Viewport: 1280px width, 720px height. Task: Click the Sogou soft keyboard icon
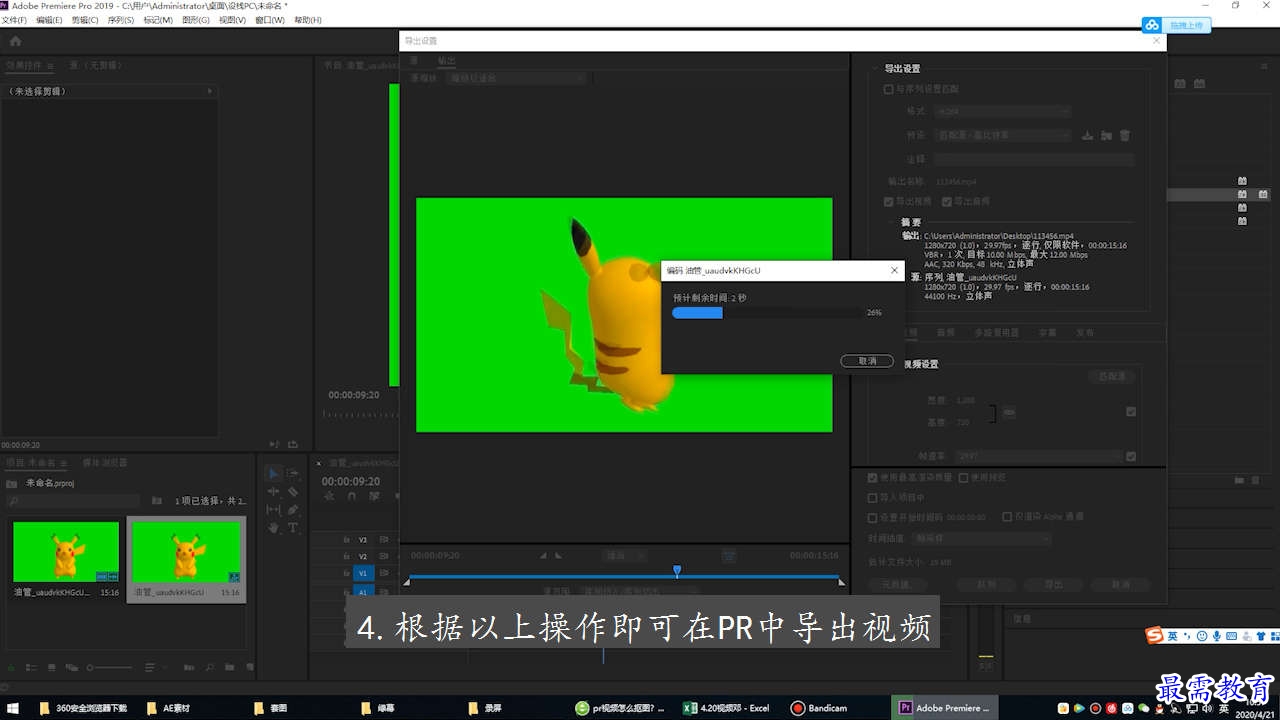click(1233, 636)
